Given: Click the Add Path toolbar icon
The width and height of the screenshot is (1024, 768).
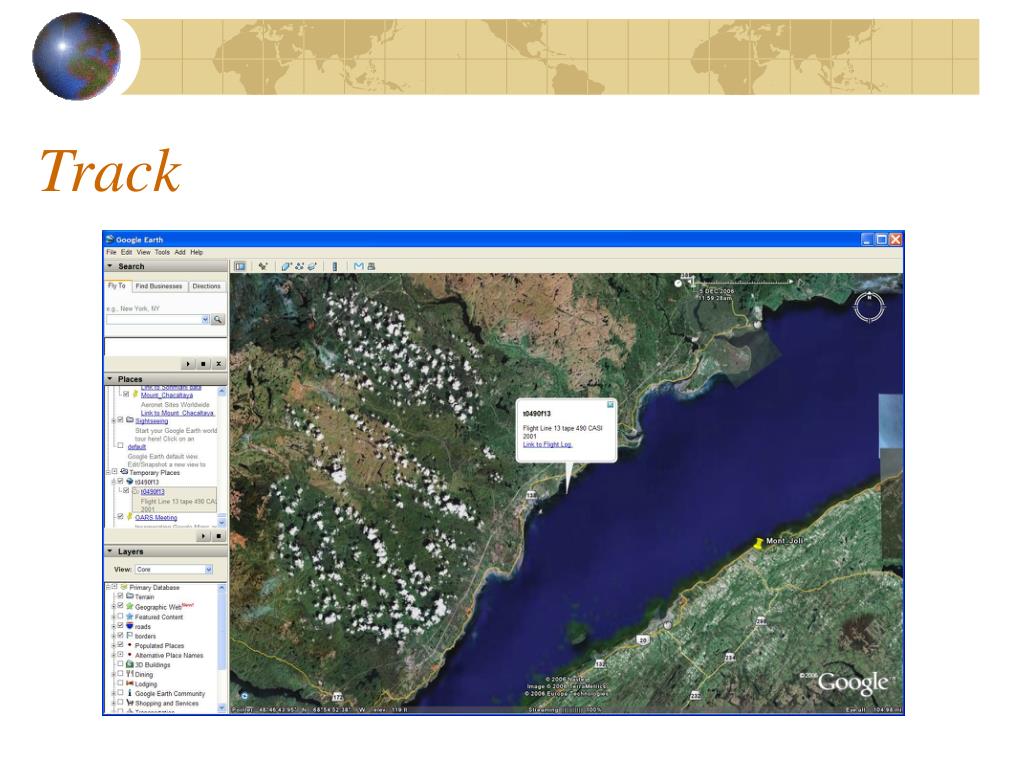Looking at the screenshot, I should (299, 266).
